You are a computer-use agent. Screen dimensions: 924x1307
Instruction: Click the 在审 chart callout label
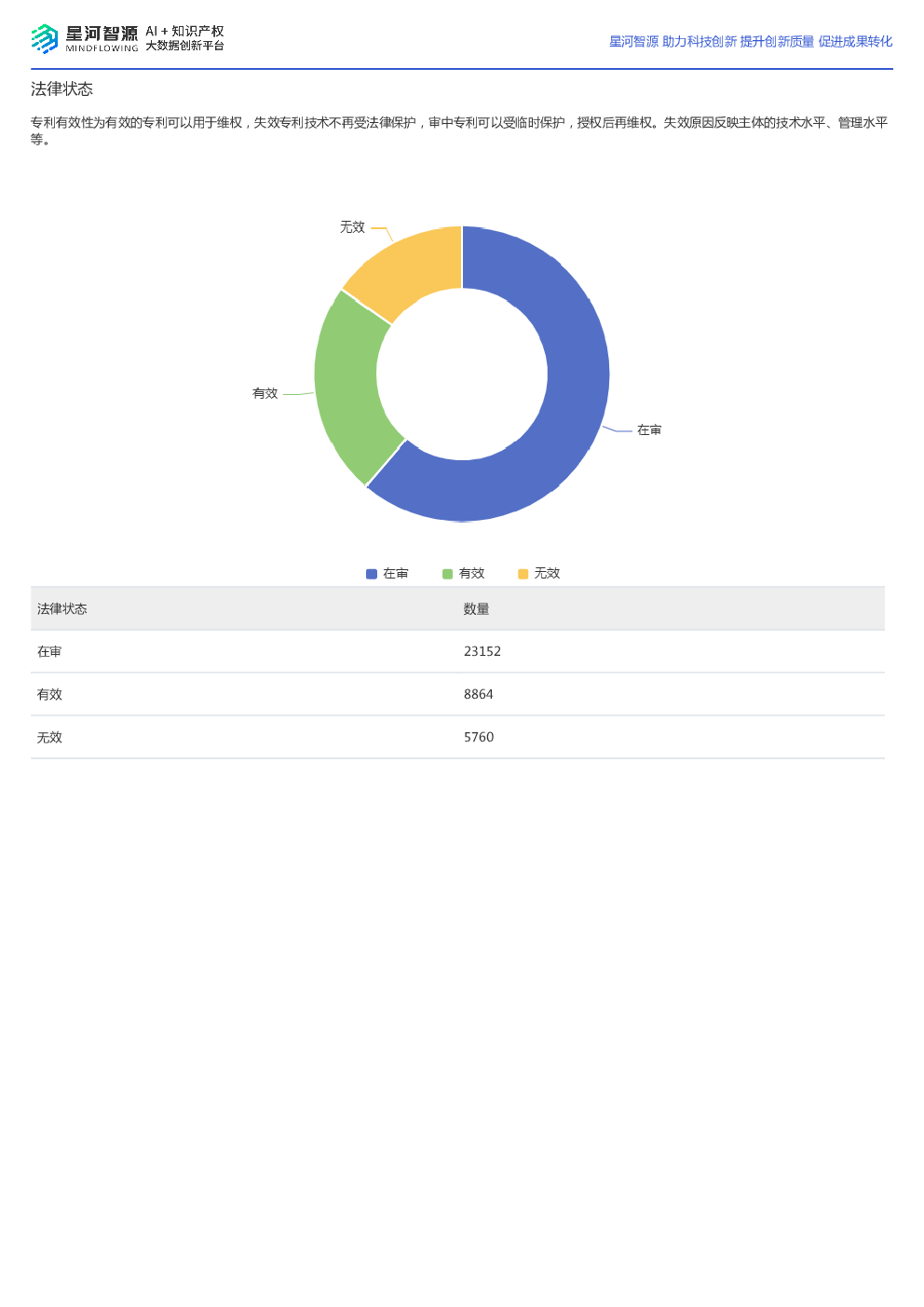click(x=649, y=430)
